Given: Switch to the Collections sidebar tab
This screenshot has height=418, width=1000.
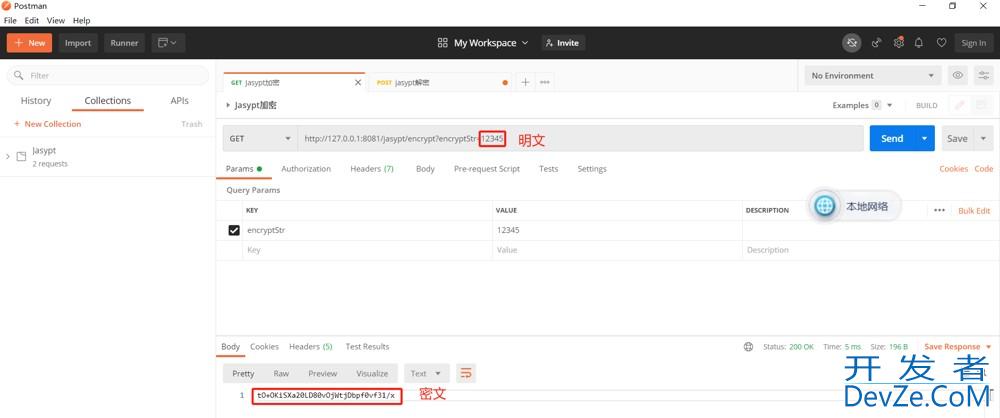Looking at the screenshot, I should coord(108,101).
